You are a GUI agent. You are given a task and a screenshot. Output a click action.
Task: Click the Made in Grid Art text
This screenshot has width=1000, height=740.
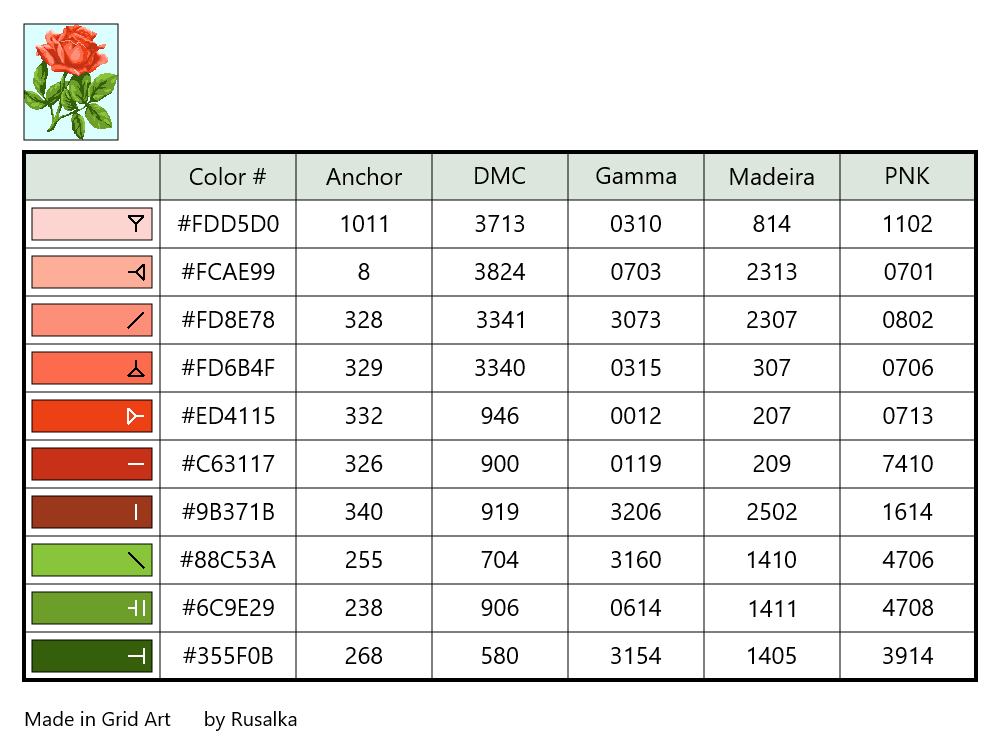[98, 719]
